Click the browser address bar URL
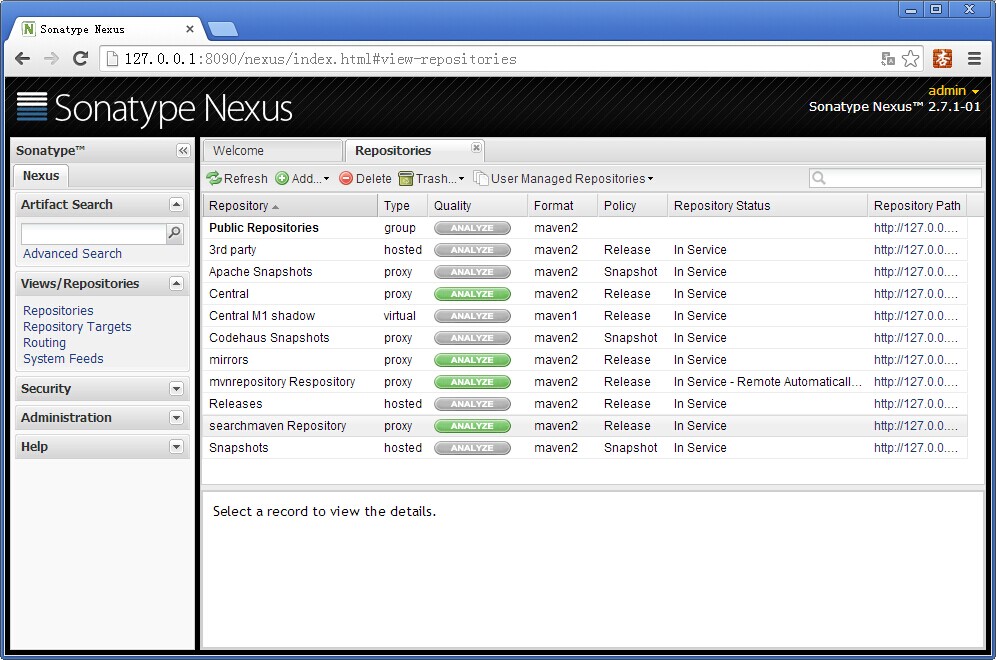The height and width of the screenshot is (660, 996). 320,59
